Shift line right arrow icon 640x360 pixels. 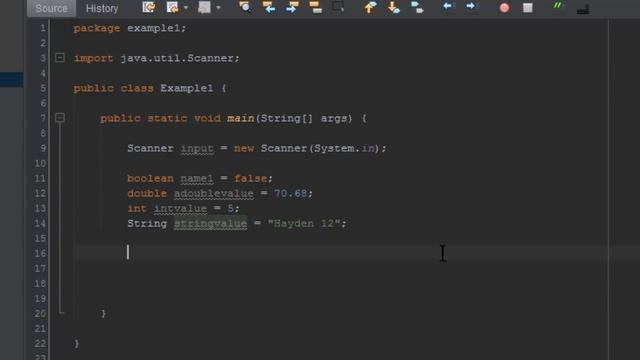point(471,7)
